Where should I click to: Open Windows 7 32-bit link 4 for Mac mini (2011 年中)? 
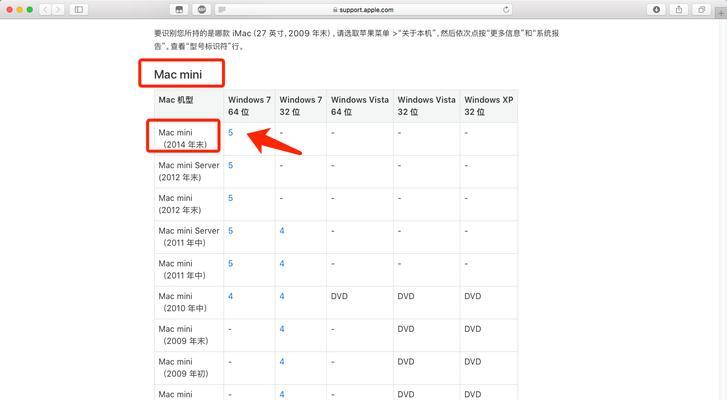(x=282, y=264)
